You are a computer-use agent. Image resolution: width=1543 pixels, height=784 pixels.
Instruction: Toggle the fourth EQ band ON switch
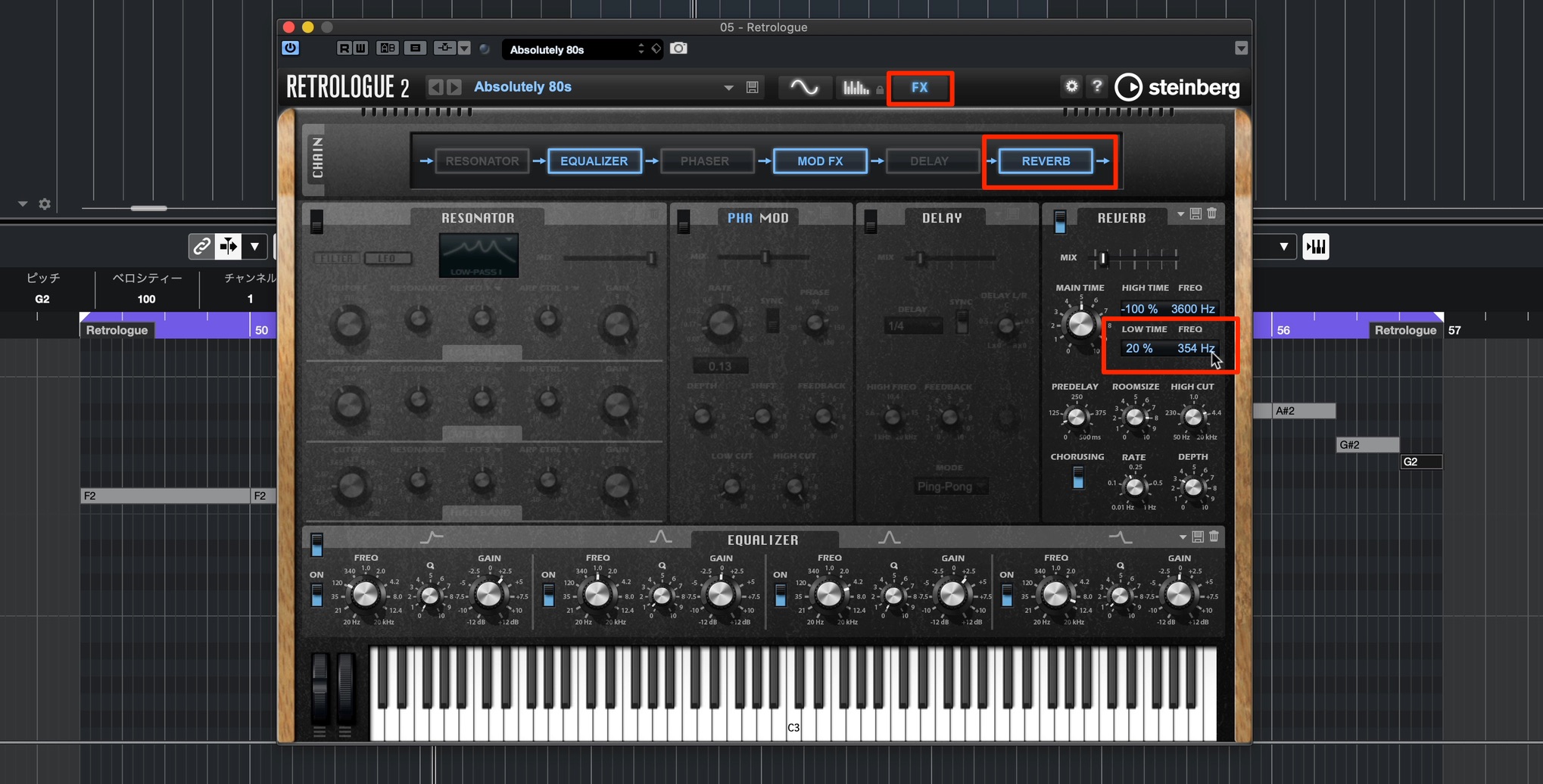coord(1006,594)
